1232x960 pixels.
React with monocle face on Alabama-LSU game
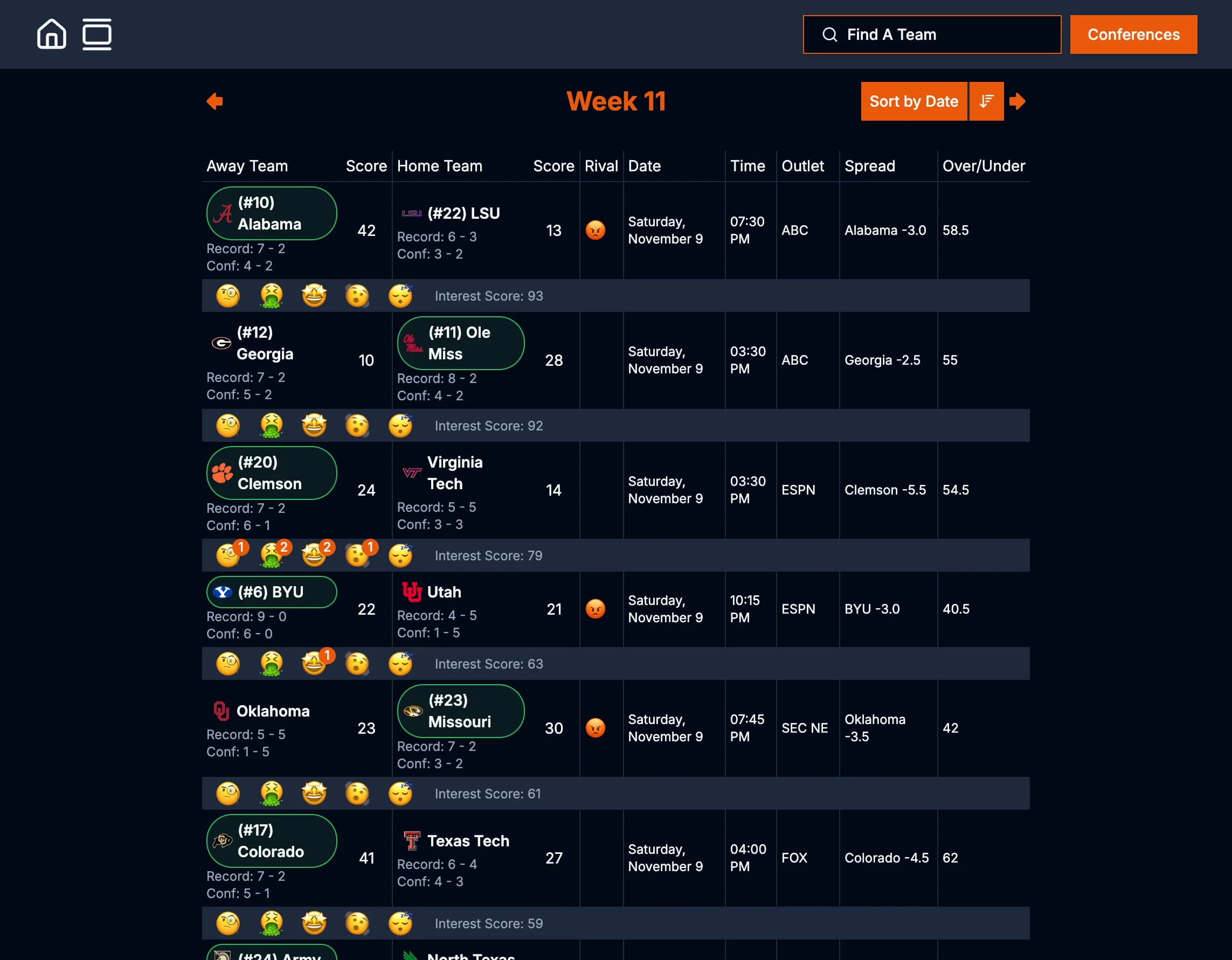coord(228,296)
